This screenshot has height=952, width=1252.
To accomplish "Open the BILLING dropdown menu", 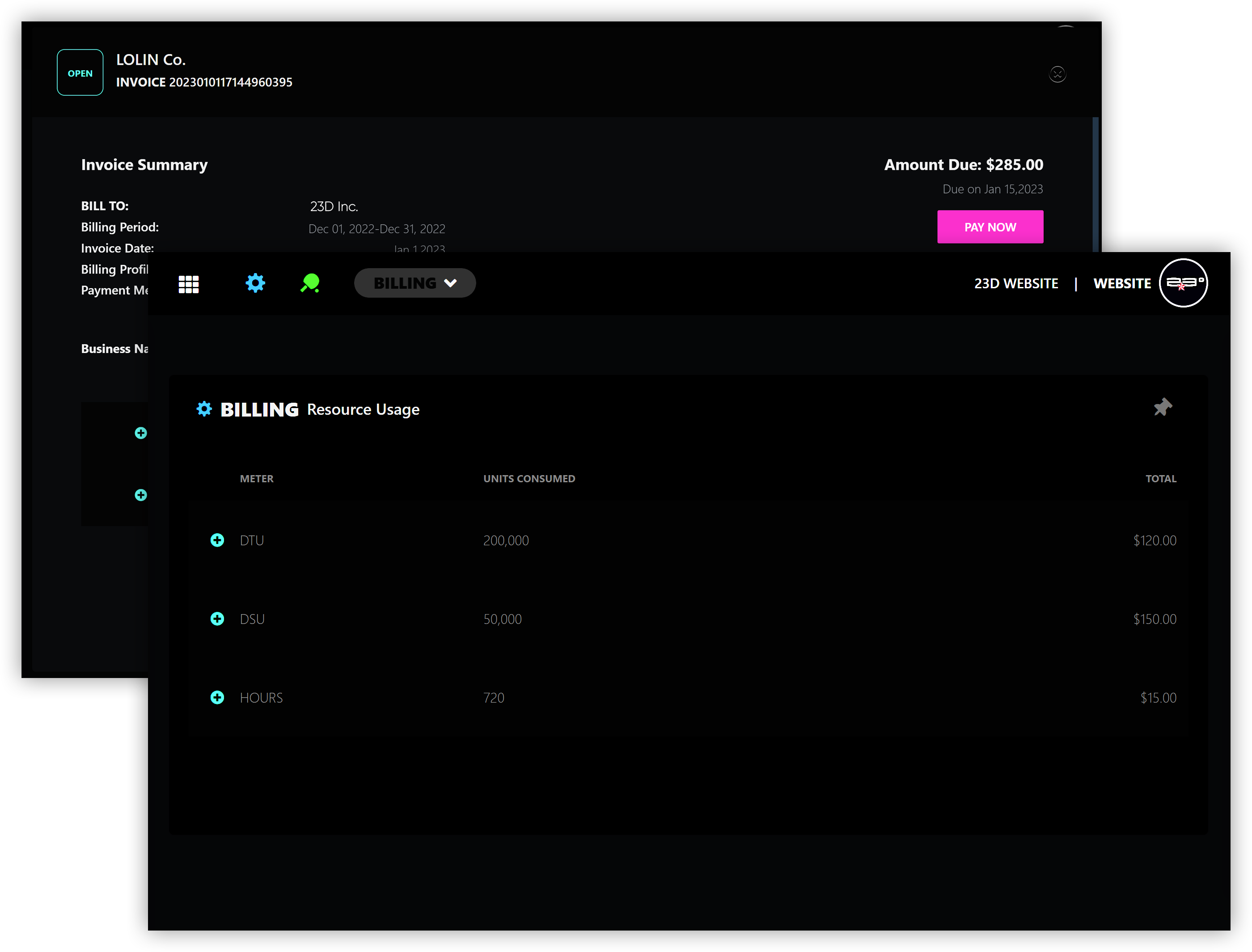I will [415, 283].
